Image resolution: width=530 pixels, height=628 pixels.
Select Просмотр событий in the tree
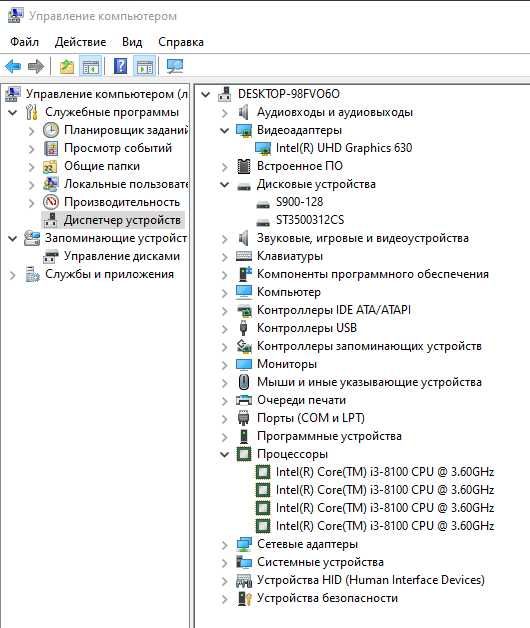point(118,148)
